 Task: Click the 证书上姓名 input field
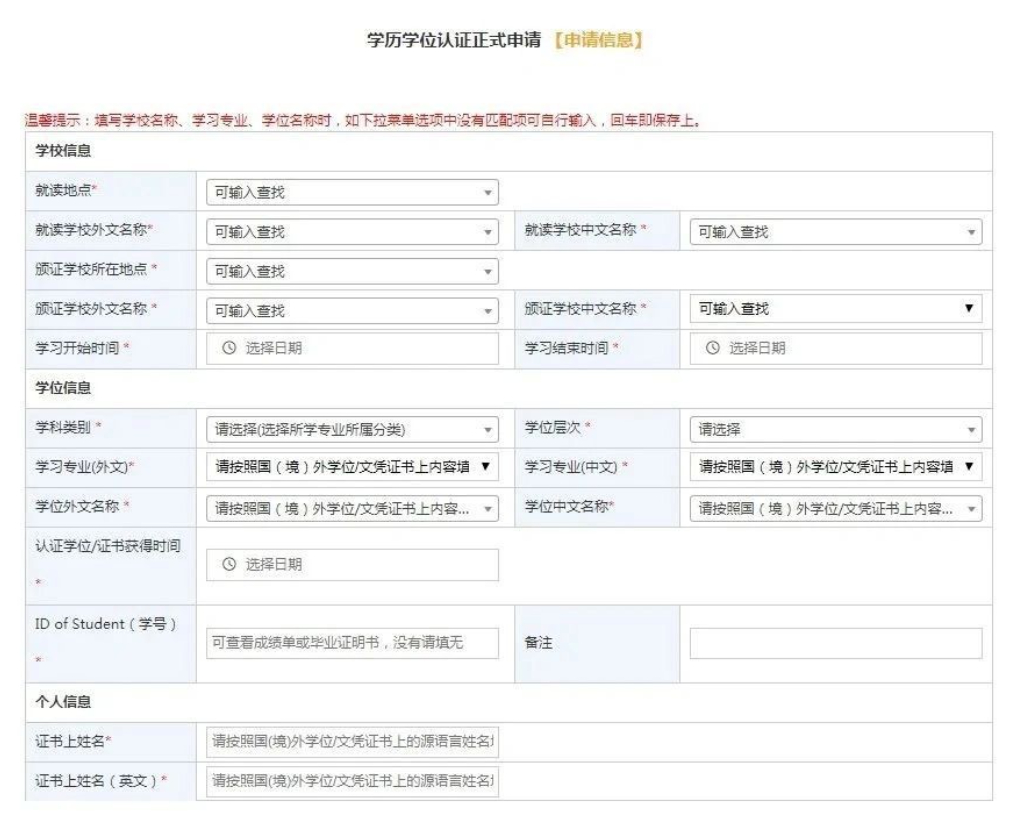[x=351, y=741]
